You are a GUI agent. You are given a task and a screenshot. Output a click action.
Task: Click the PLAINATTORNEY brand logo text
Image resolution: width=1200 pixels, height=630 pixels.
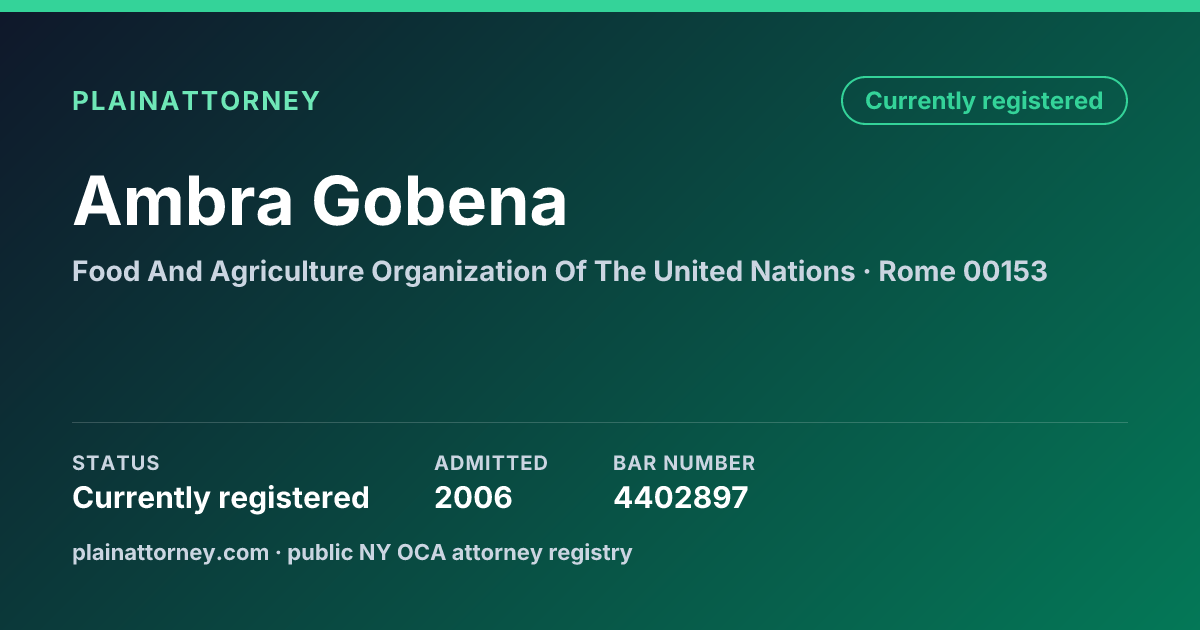coord(196,101)
